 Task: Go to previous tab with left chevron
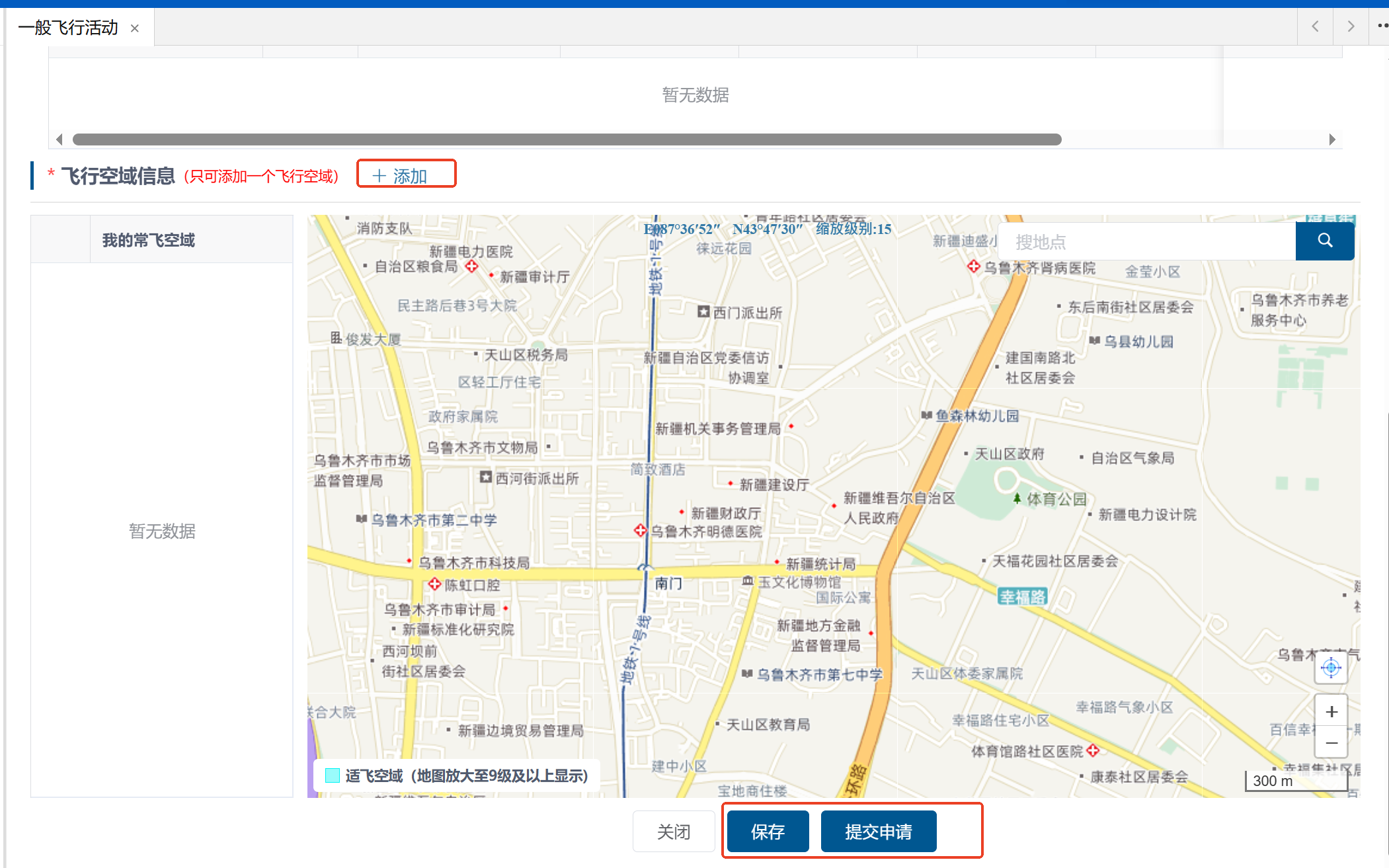click(x=1316, y=26)
